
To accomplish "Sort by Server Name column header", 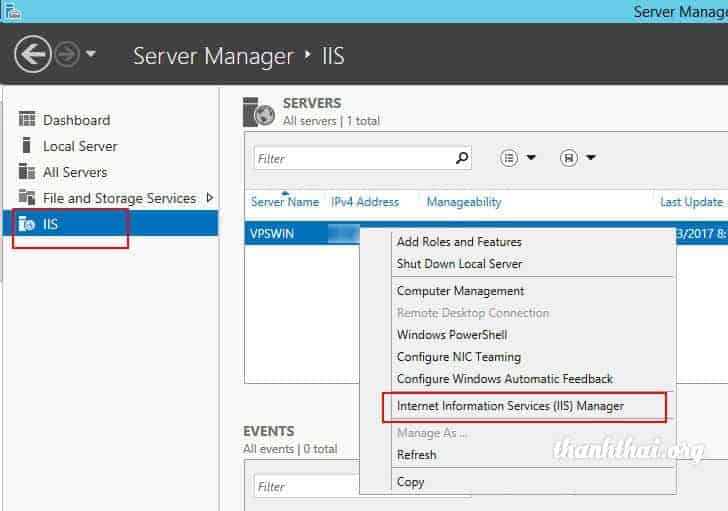I will pyautogui.click(x=284, y=202).
